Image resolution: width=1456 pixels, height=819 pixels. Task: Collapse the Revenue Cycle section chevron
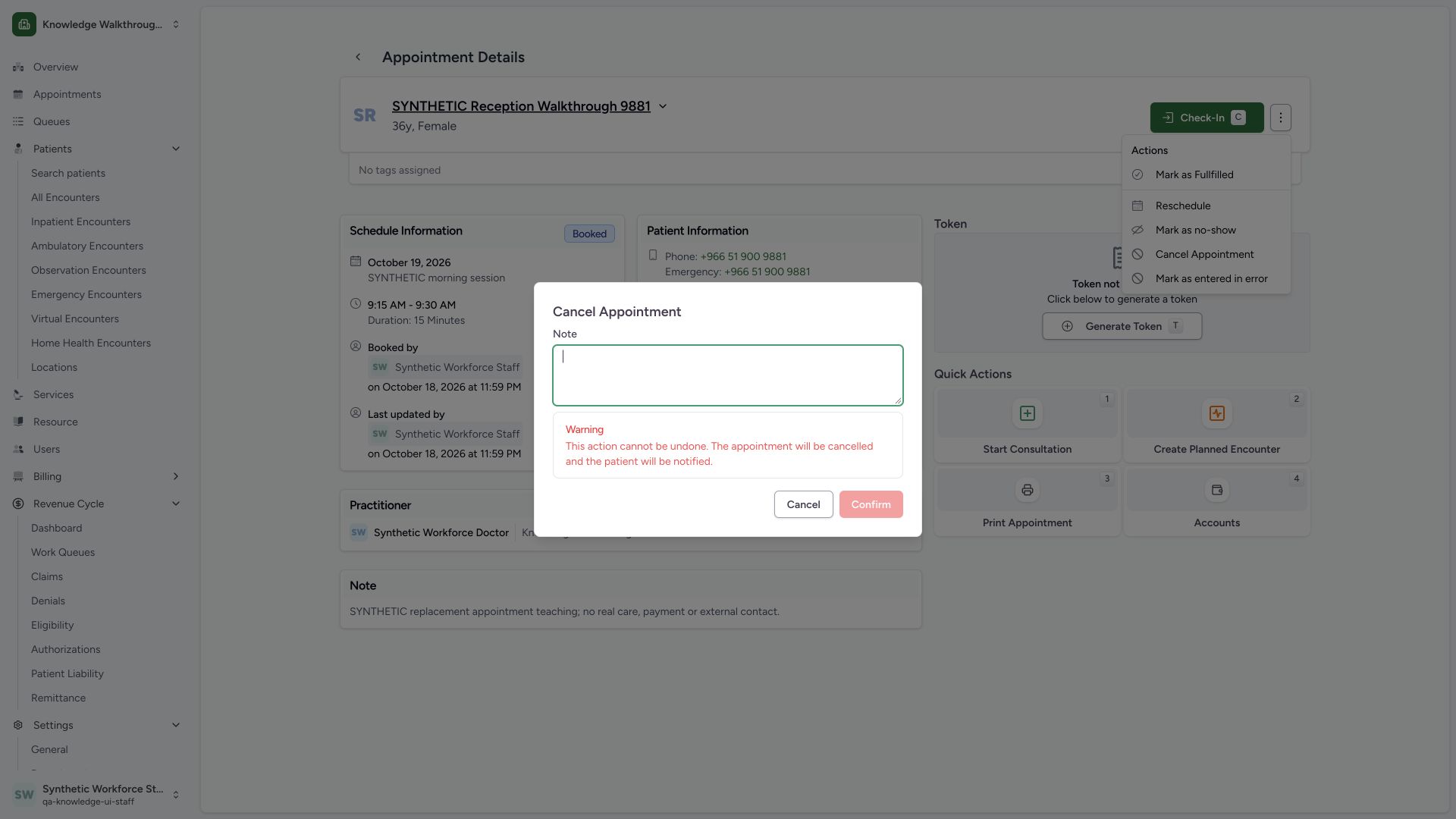176,504
